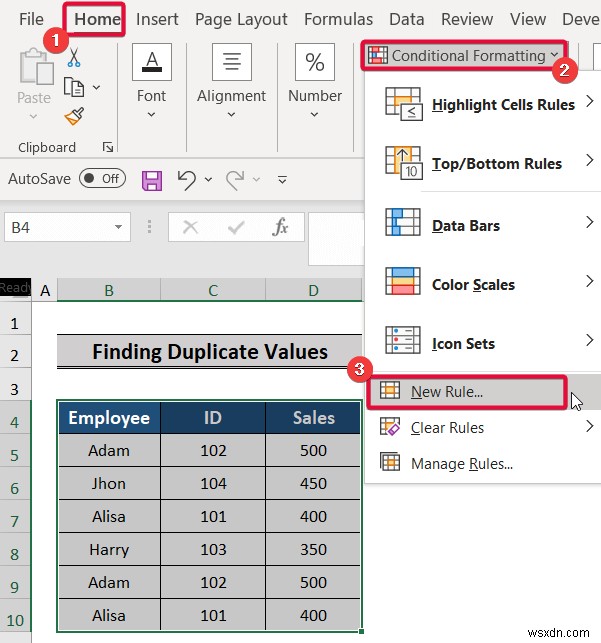Click the Color Scales icon

403,281
